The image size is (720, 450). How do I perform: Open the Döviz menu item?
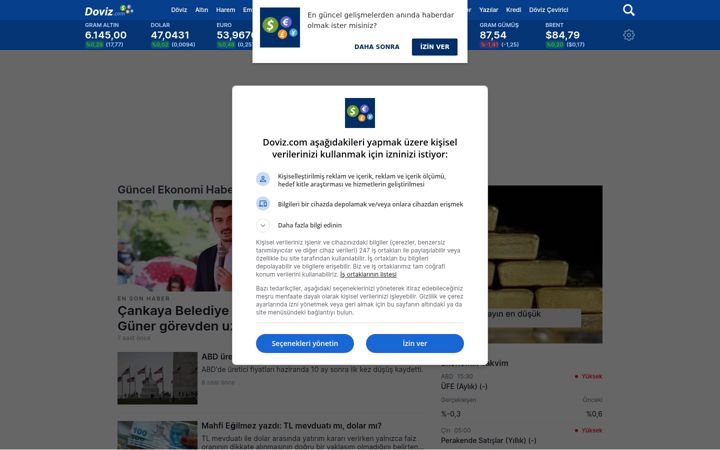179,10
